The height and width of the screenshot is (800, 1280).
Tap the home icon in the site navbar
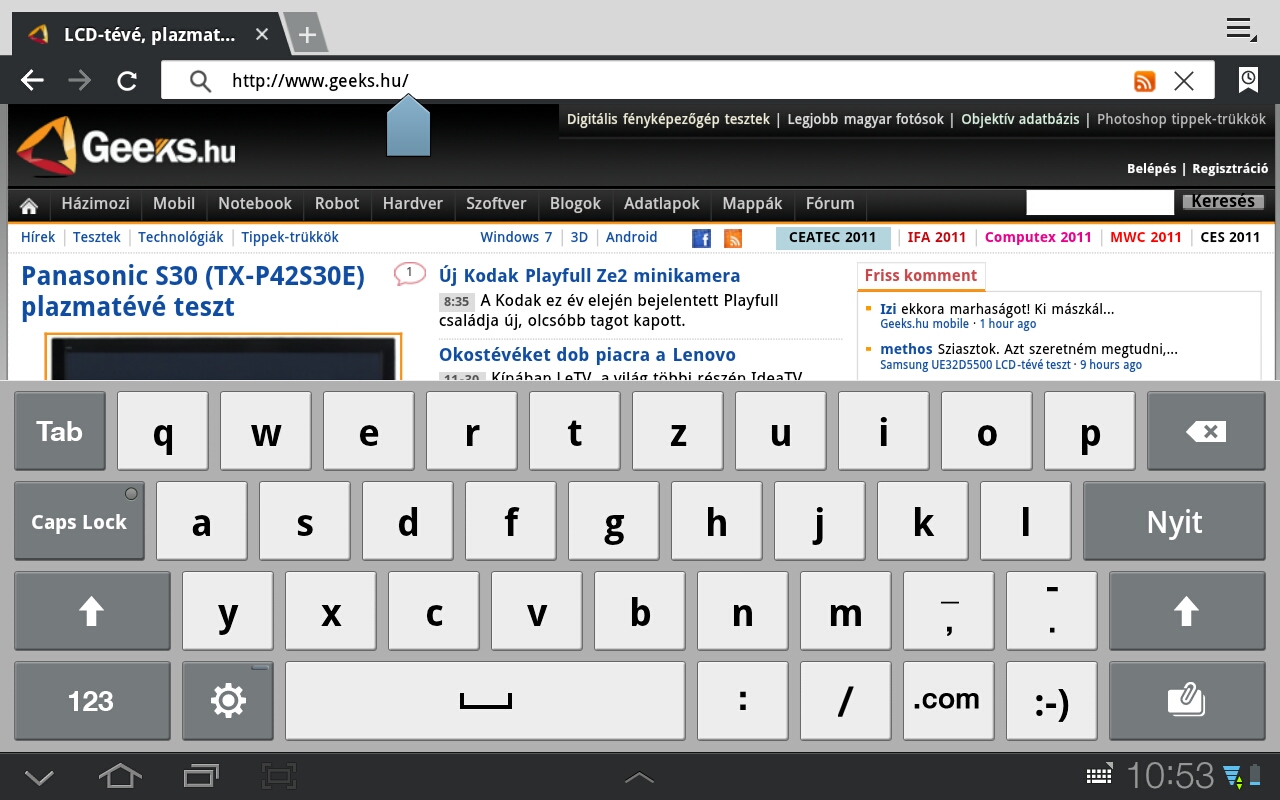point(29,205)
